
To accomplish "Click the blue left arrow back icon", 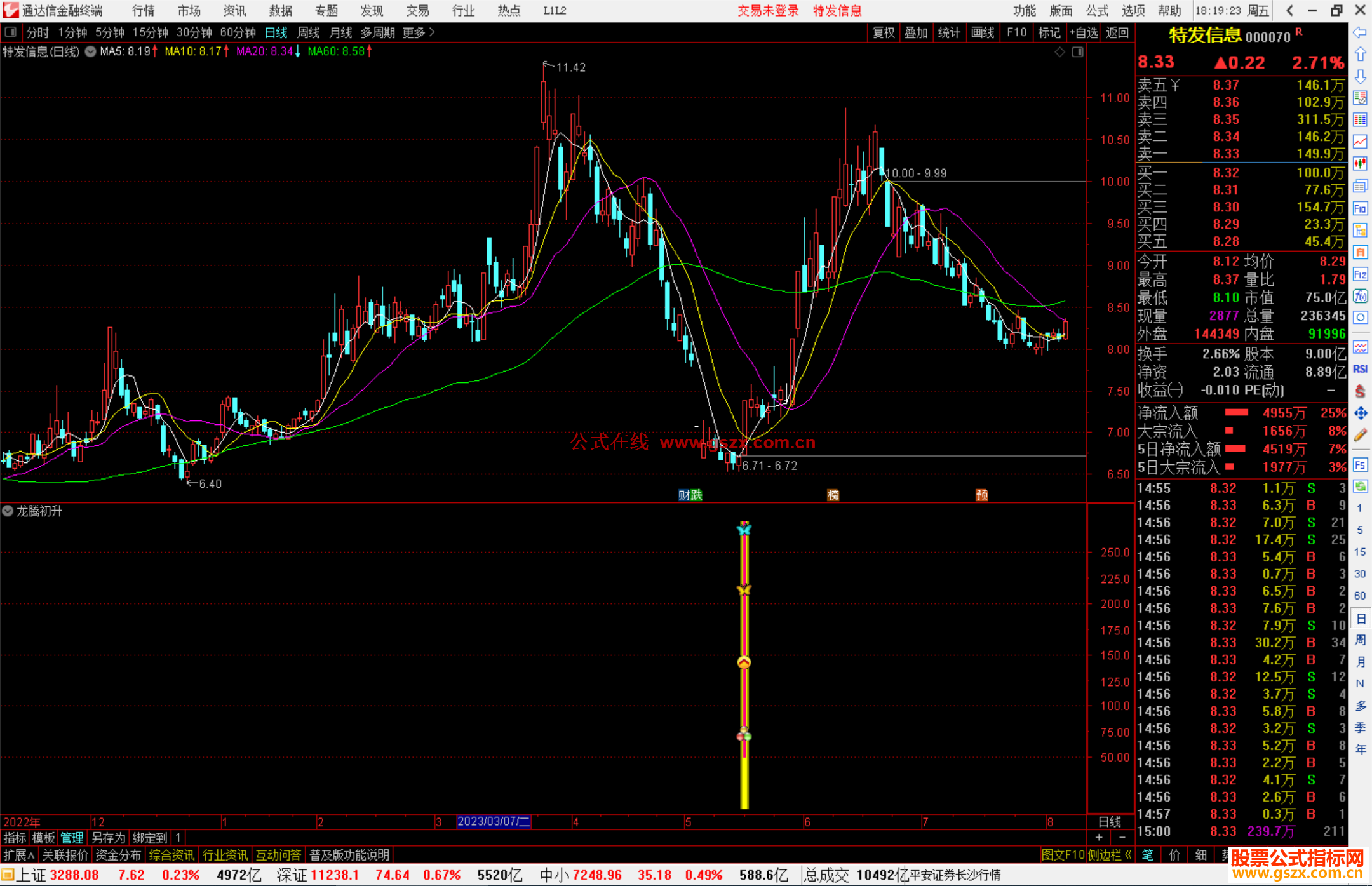I will (x=1360, y=32).
